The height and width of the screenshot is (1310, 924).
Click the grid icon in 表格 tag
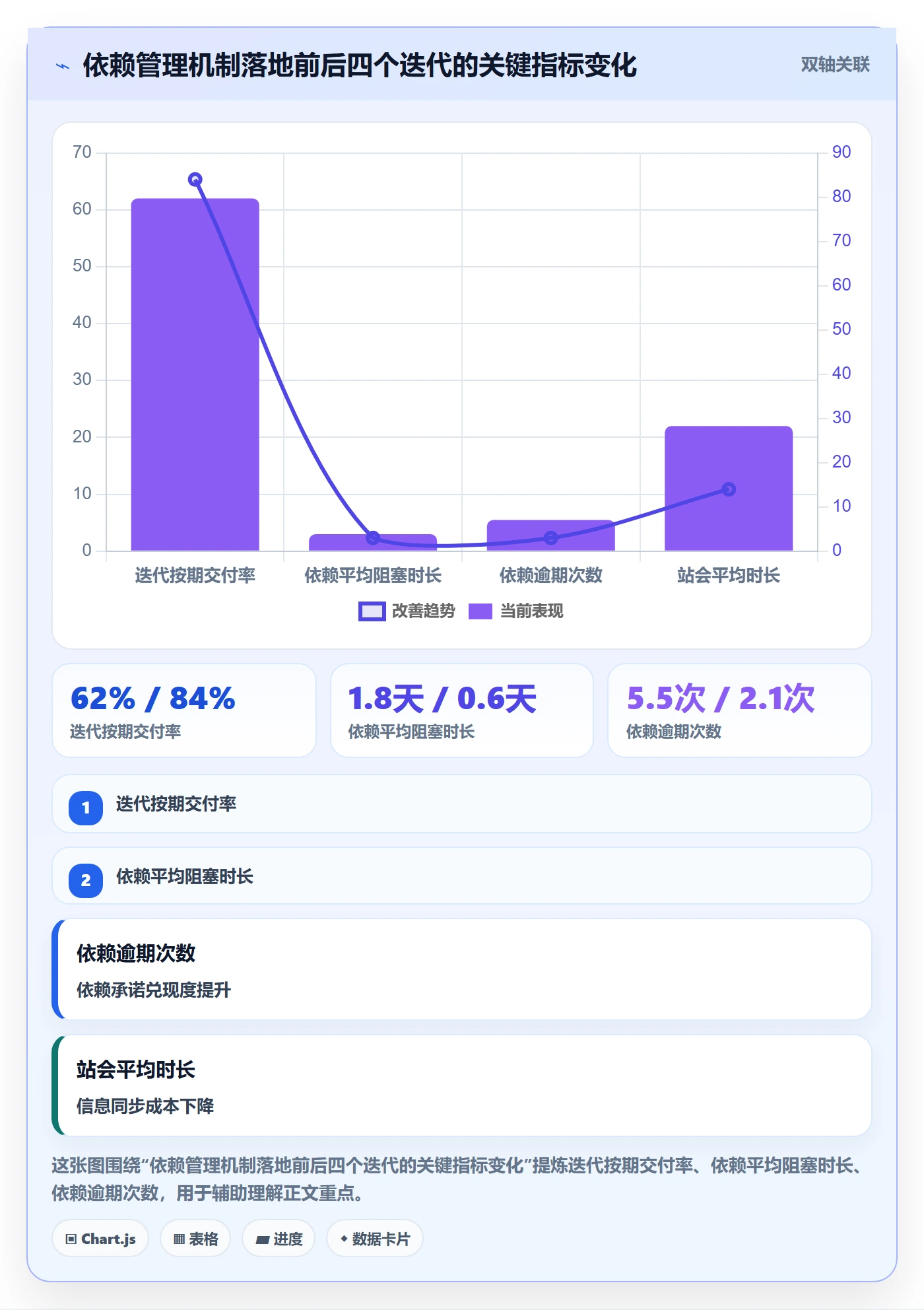coord(179,1239)
